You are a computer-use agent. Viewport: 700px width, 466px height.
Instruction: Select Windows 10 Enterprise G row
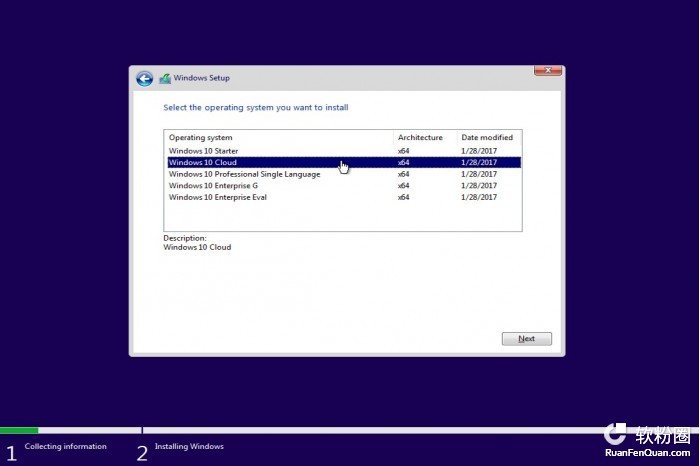pos(344,186)
